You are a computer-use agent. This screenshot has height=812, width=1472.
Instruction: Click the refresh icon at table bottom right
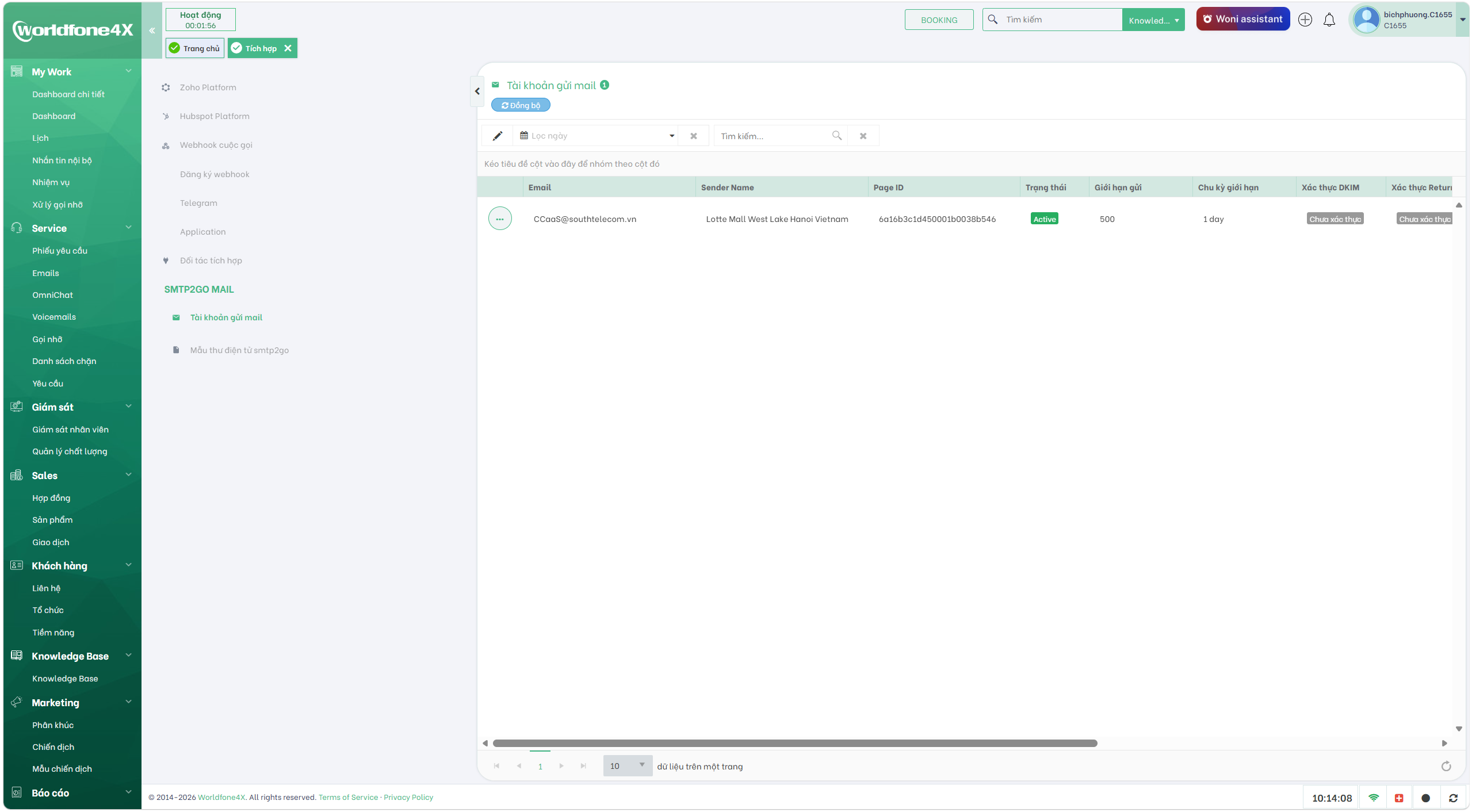click(x=1446, y=767)
